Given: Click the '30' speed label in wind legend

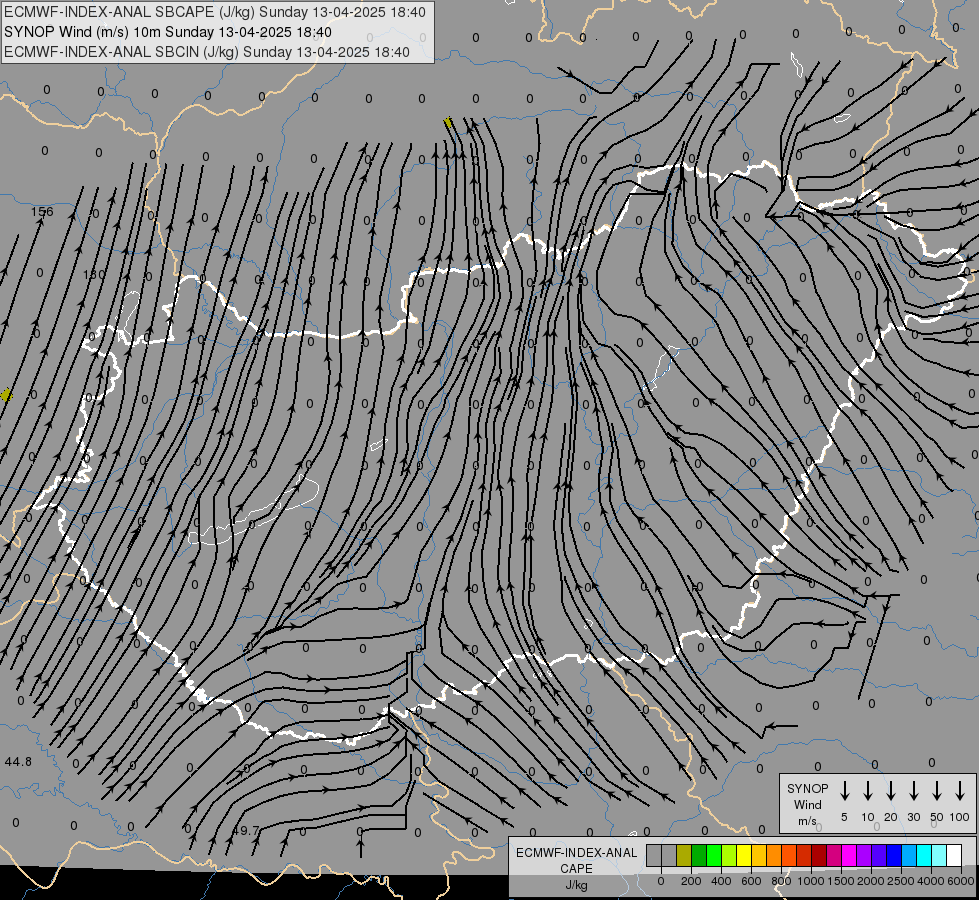Looking at the screenshot, I should (x=913, y=817).
